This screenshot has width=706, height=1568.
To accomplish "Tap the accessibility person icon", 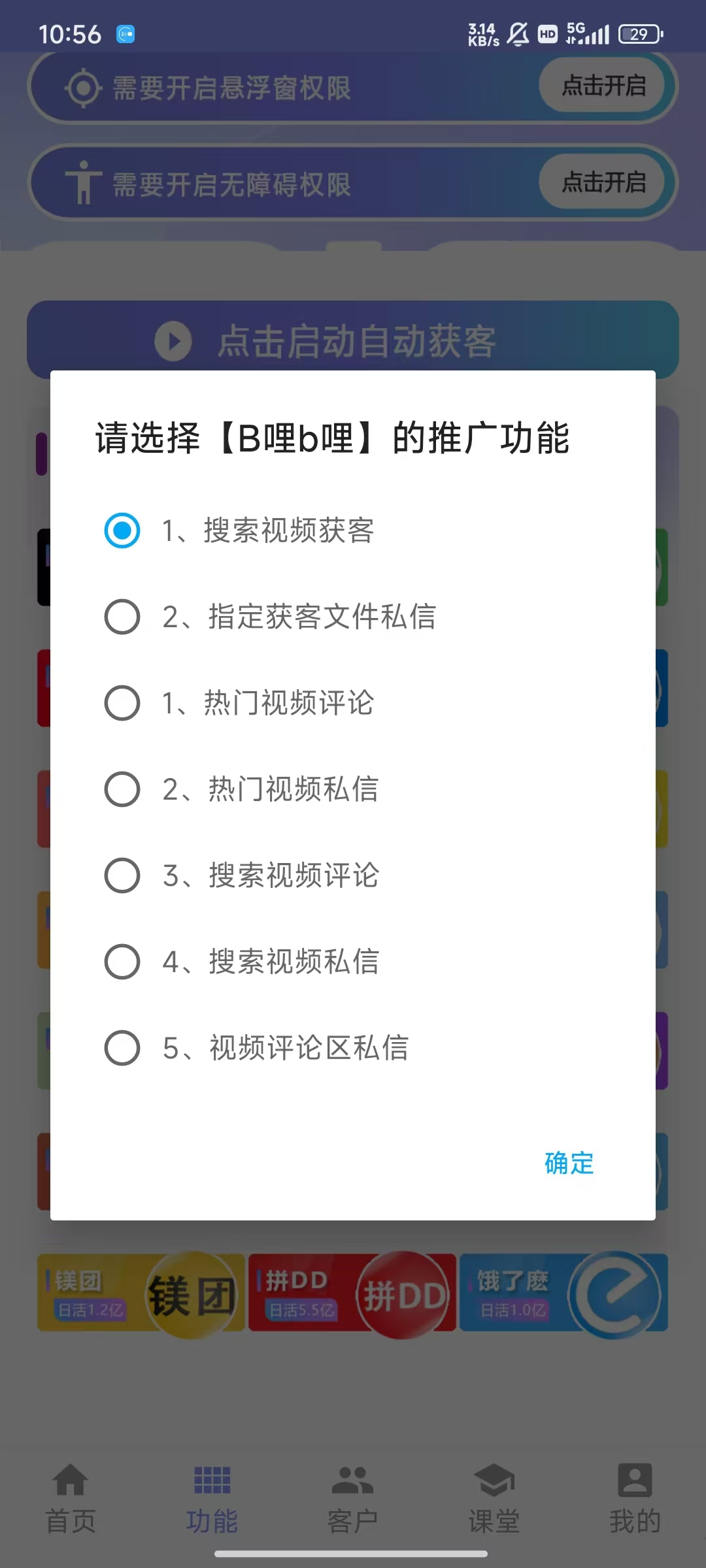I will coord(83,183).
